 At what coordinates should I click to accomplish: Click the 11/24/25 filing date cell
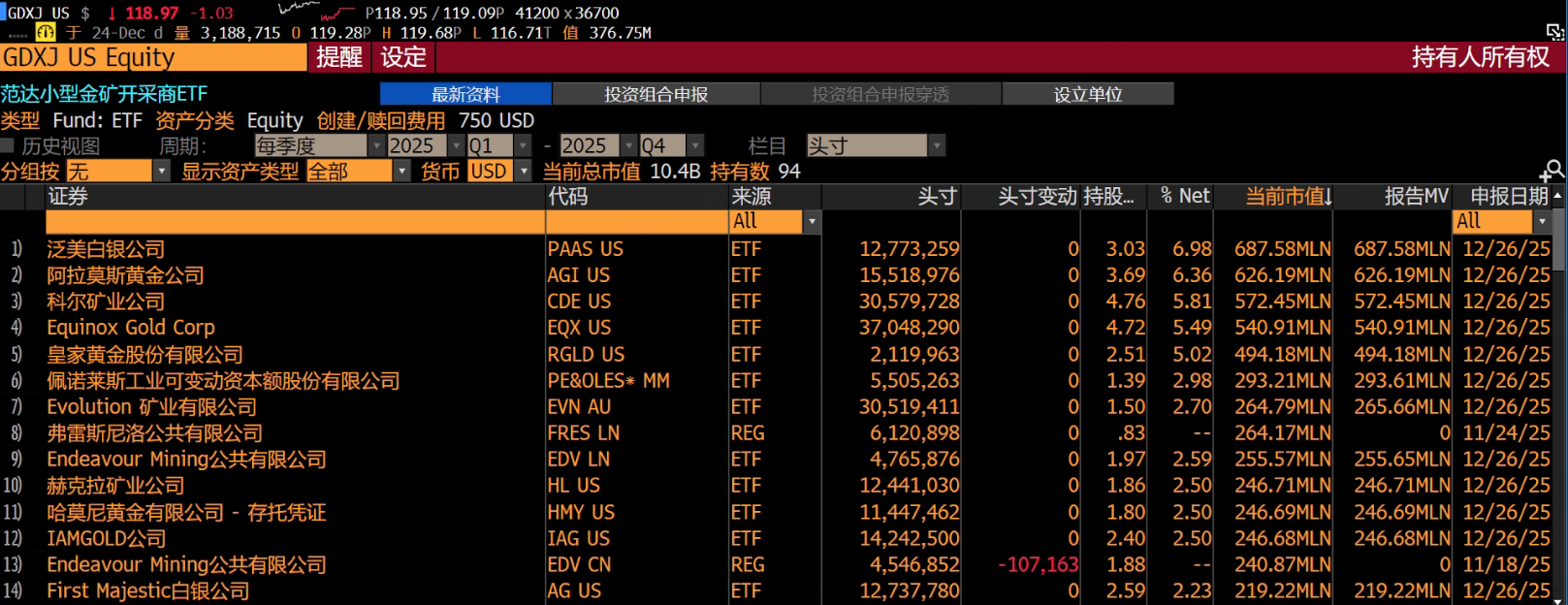coord(1506,433)
